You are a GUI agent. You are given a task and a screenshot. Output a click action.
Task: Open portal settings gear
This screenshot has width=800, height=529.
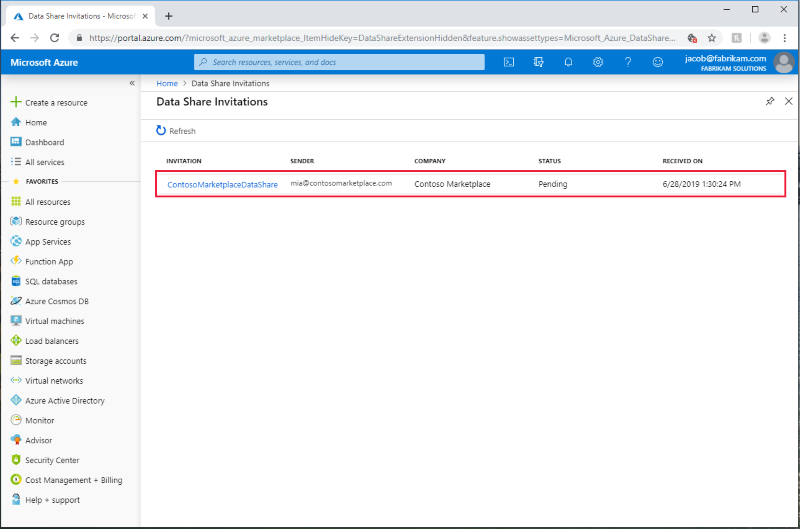[598, 62]
